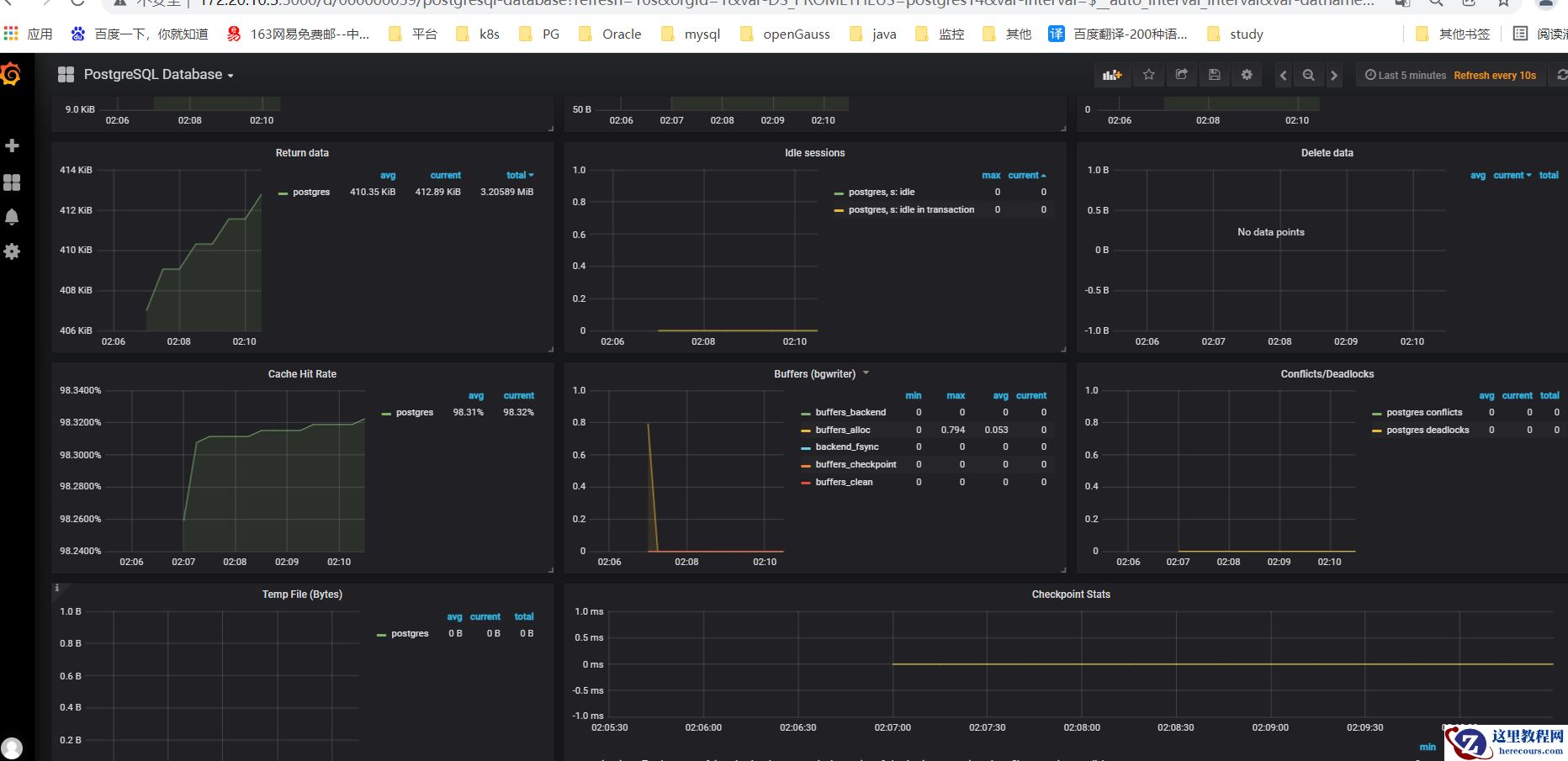The image size is (1568, 761).
Task: Click the Grafana logo home icon
Action: point(11,75)
